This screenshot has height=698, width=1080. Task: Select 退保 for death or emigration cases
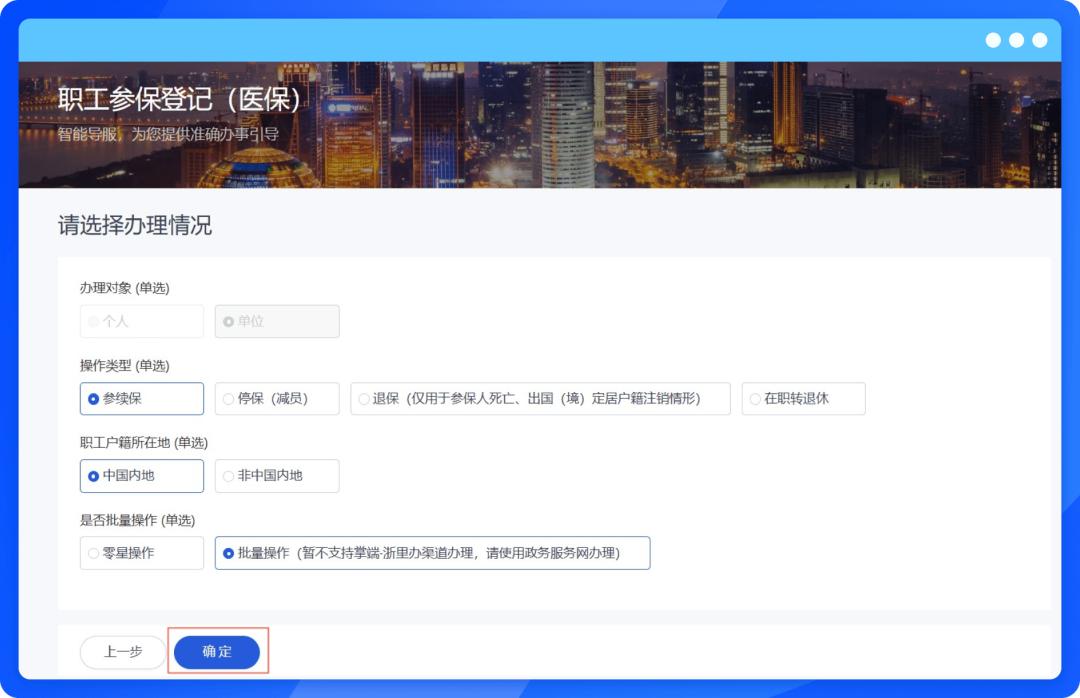(540, 399)
